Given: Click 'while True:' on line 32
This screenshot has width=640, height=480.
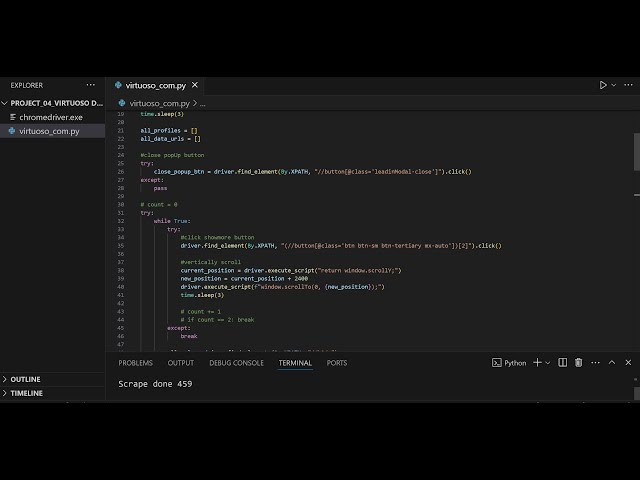Looking at the screenshot, I should [172, 221].
